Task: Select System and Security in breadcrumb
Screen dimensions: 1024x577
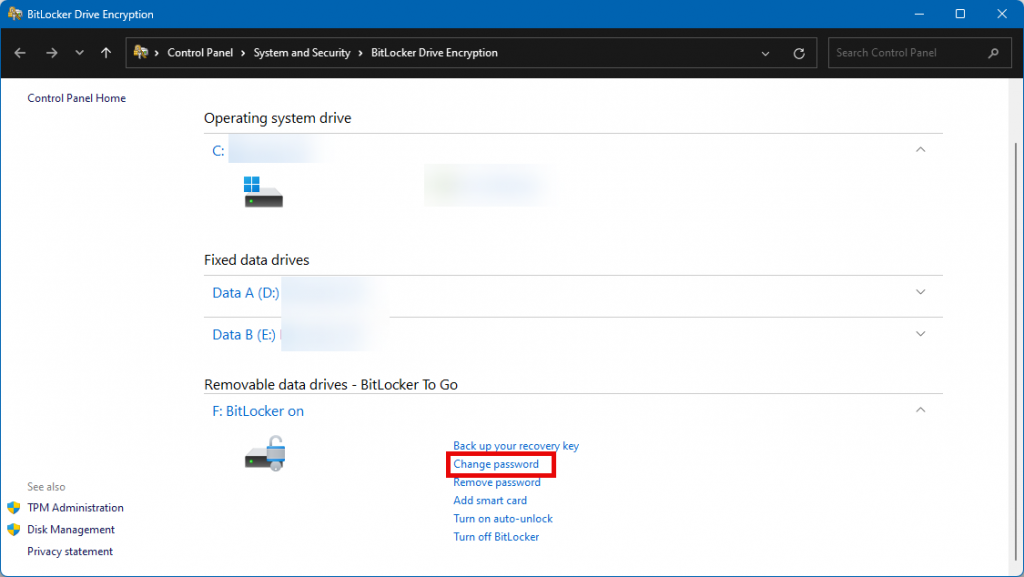Action: (302, 53)
